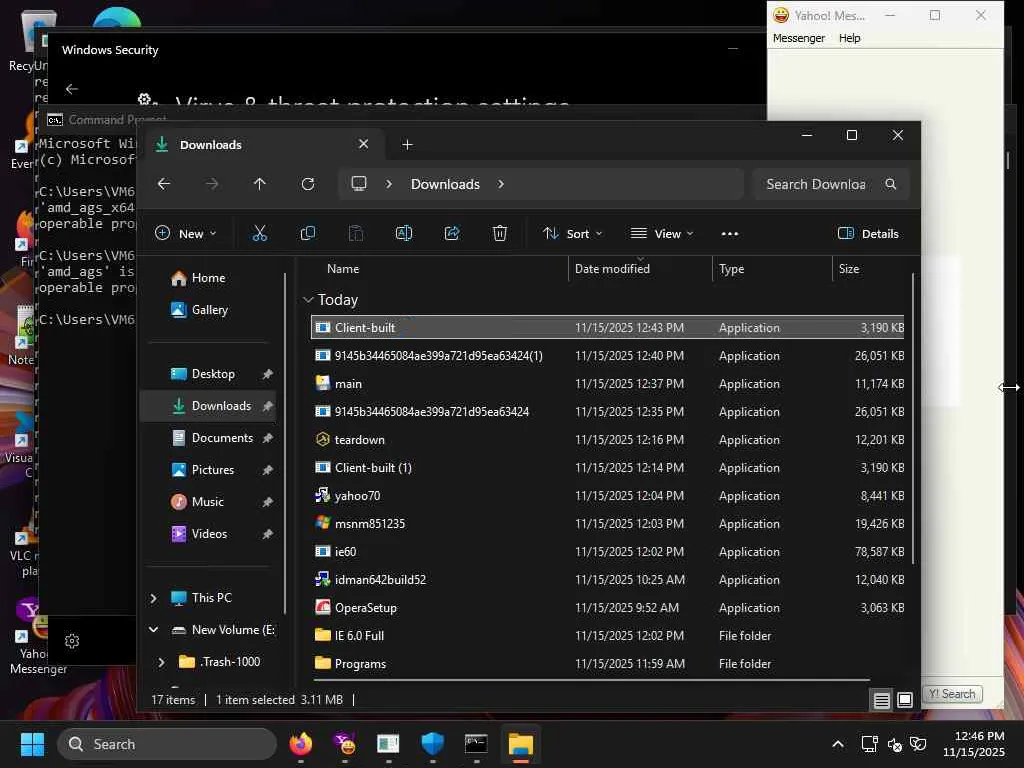The height and width of the screenshot is (768, 1024).
Task: Select the yahoo70 application file
Action: point(607,496)
